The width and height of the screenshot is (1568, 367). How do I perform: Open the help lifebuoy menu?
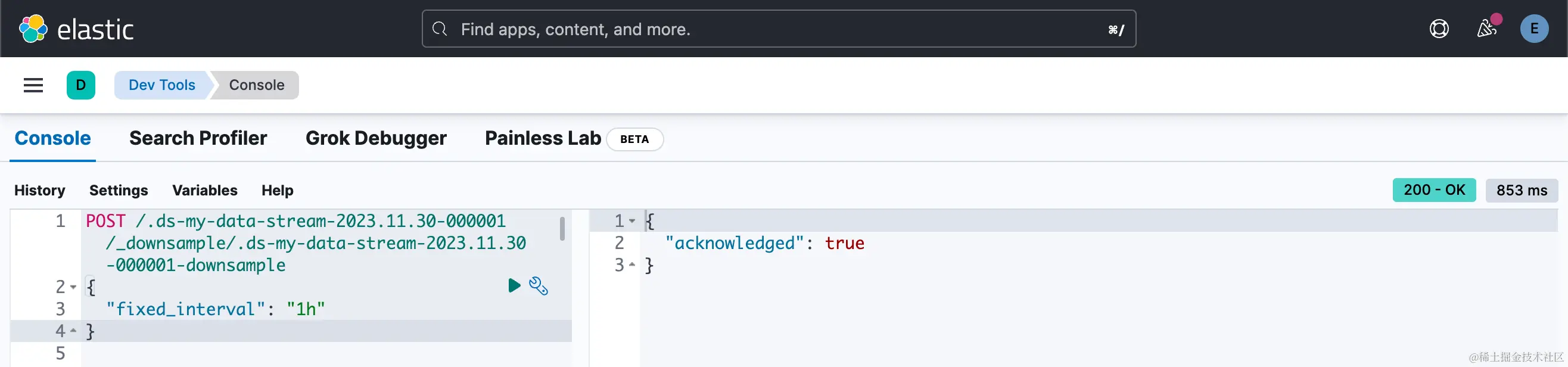tap(1439, 29)
